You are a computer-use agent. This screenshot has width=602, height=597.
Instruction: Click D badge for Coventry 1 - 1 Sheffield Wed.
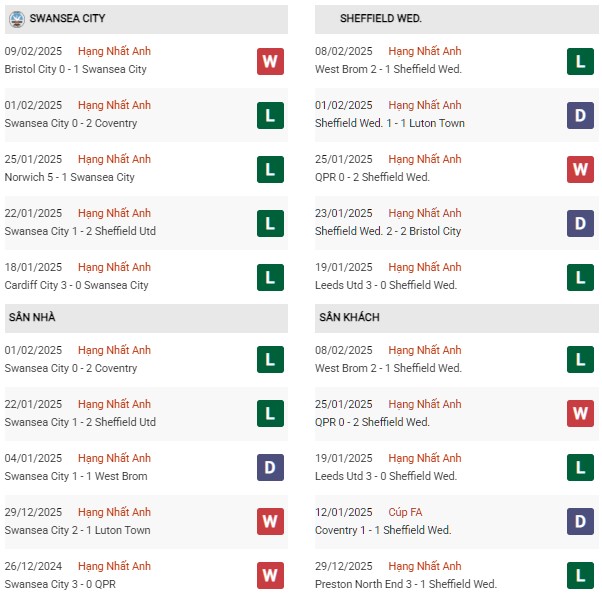point(580,521)
